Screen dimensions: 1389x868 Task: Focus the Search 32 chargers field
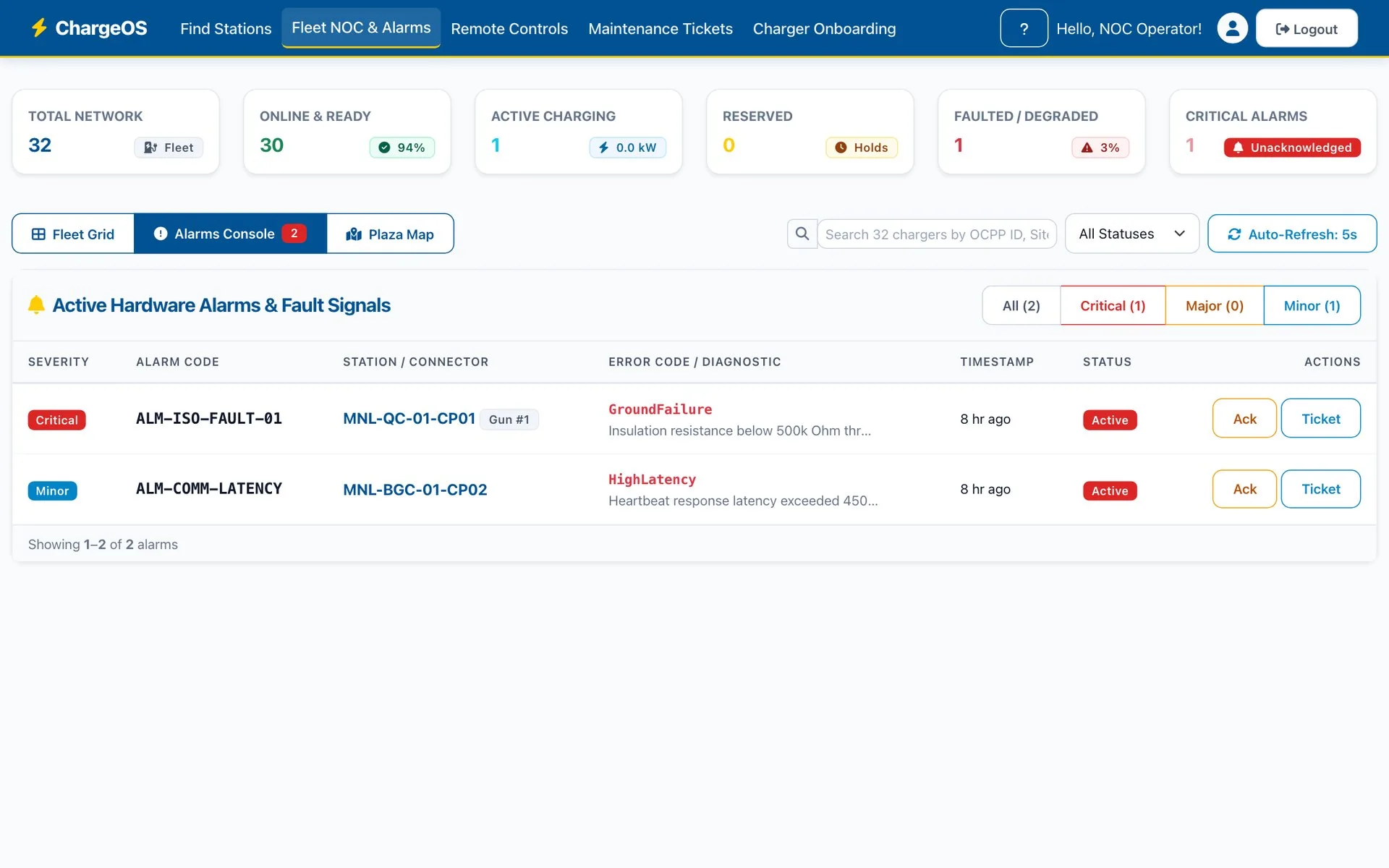[x=937, y=234]
